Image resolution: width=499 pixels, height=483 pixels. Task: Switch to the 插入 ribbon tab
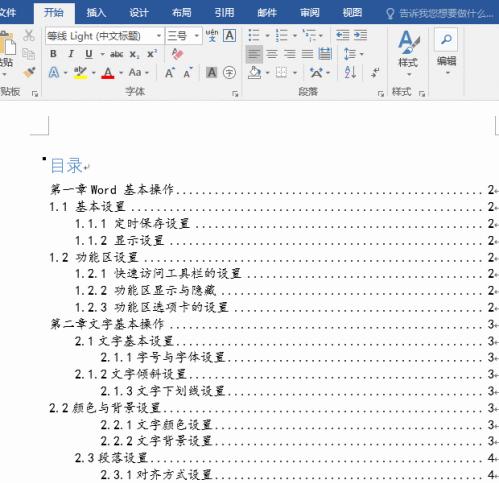point(96,13)
